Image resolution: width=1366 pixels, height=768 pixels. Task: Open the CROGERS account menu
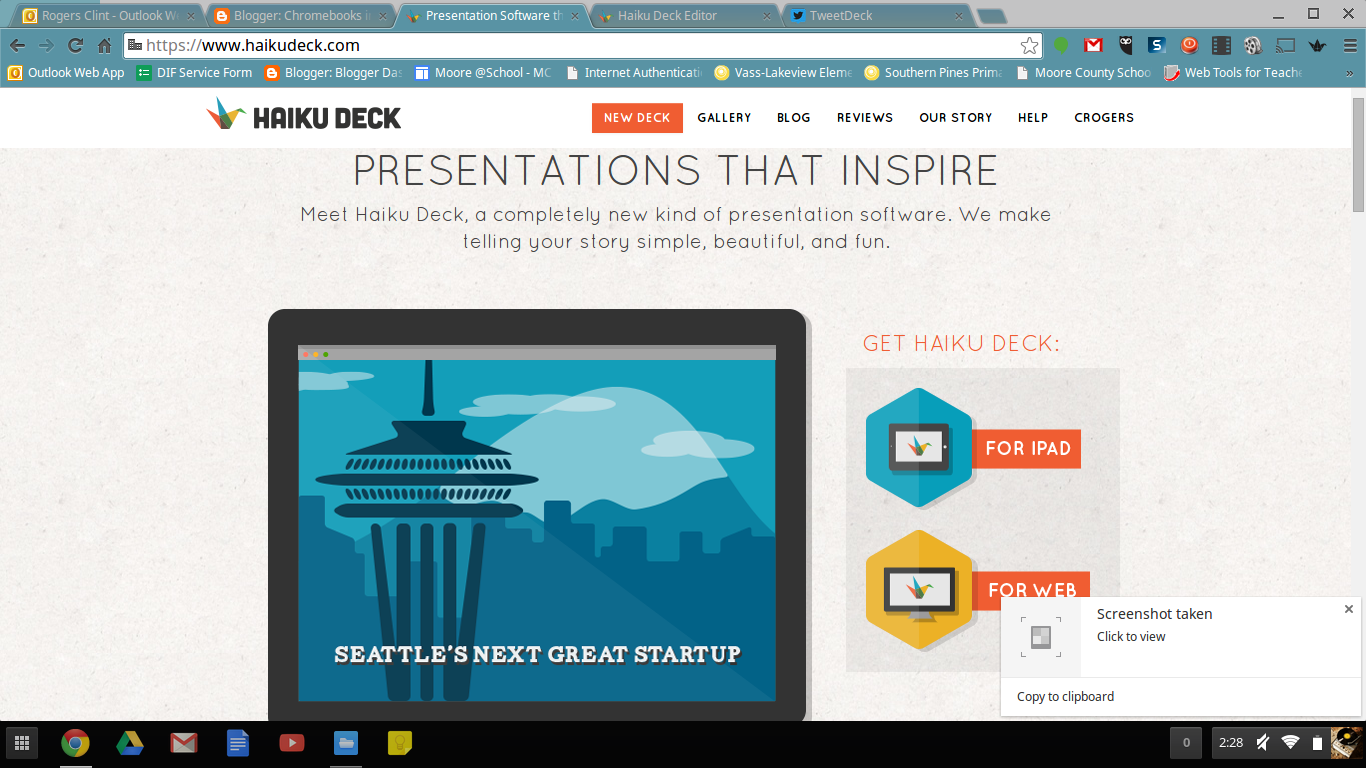click(1104, 118)
